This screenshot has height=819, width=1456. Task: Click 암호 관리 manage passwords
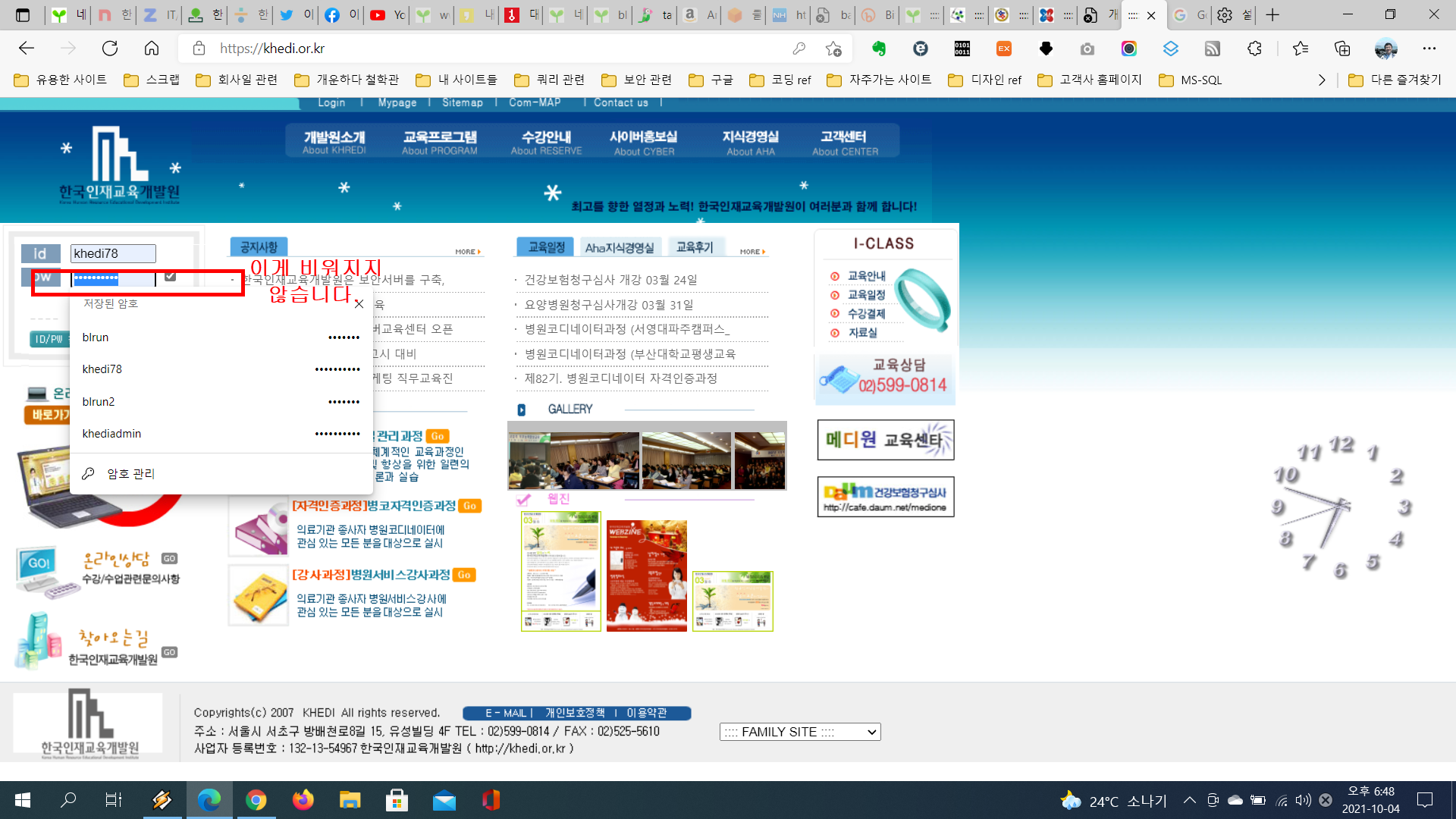(130, 474)
